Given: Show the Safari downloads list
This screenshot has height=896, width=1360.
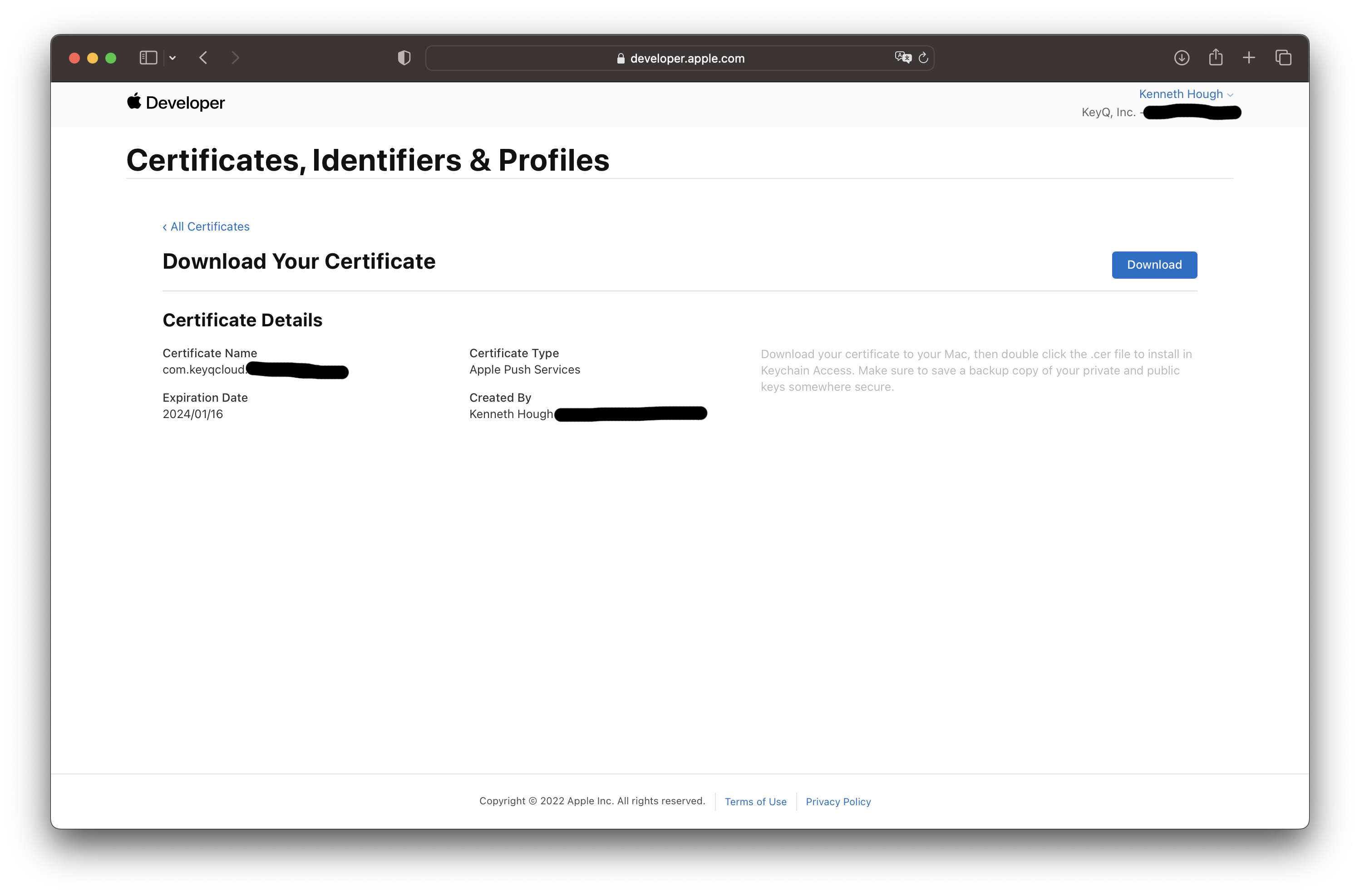Looking at the screenshot, I should 1181,58.
